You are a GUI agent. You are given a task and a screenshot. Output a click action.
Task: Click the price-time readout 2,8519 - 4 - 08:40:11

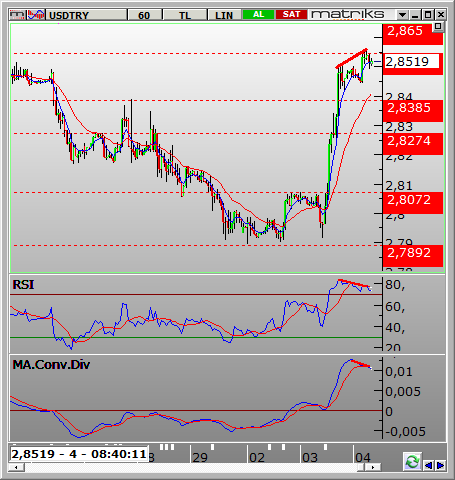pos(79,454)
